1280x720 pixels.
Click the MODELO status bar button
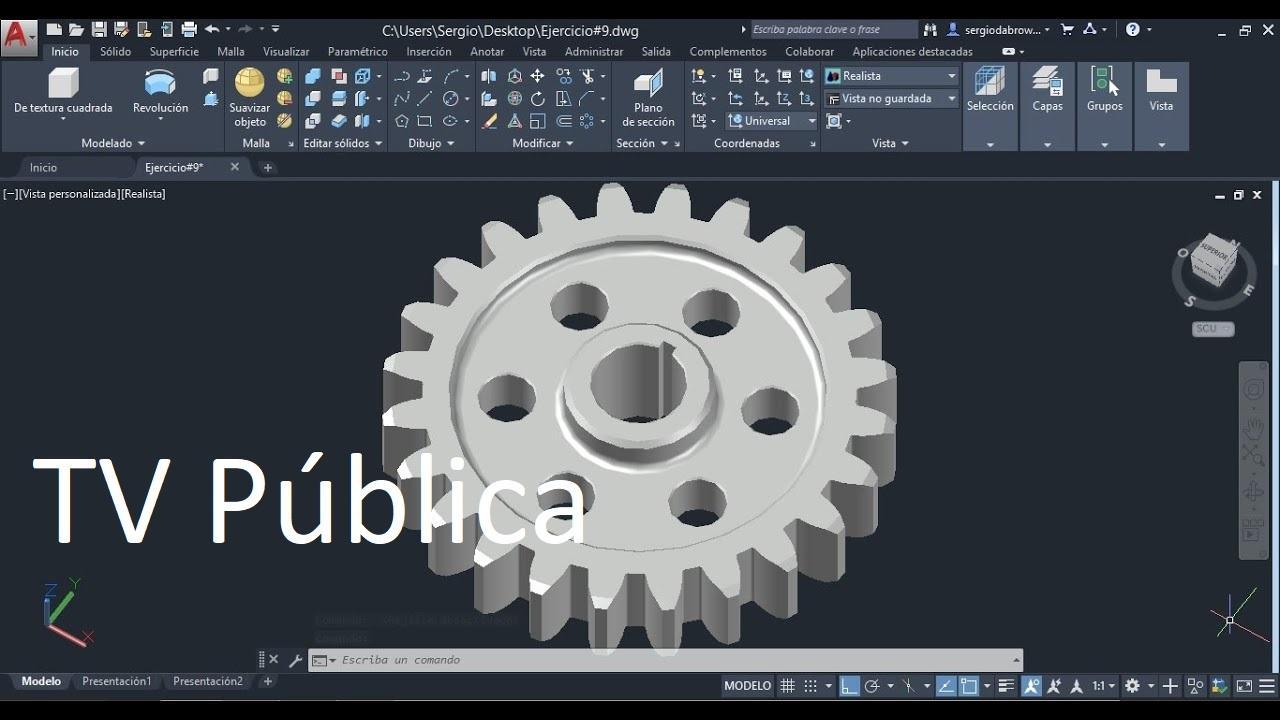click(748, 686)
